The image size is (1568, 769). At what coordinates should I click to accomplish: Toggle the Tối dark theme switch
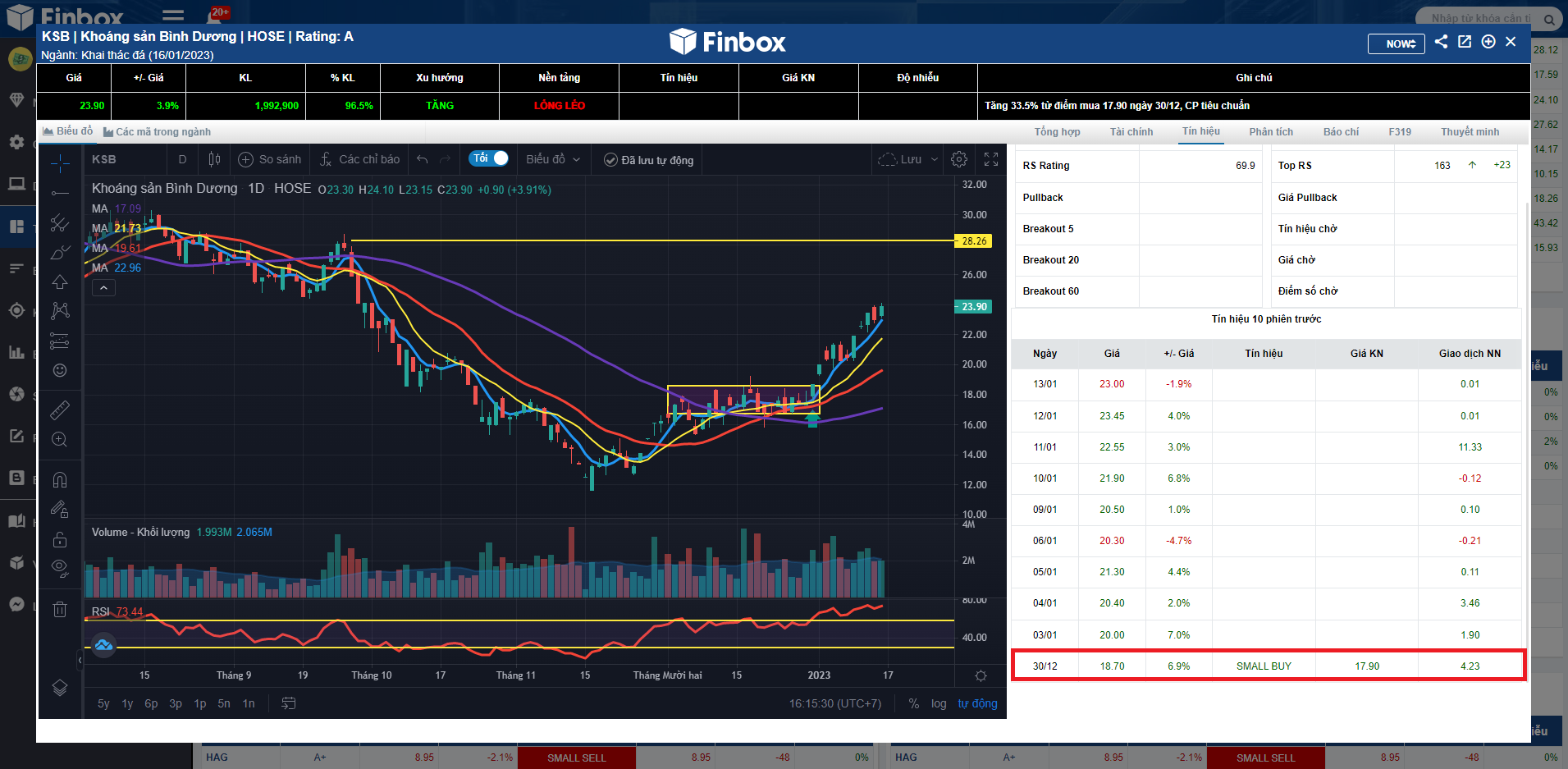point(489,158)
